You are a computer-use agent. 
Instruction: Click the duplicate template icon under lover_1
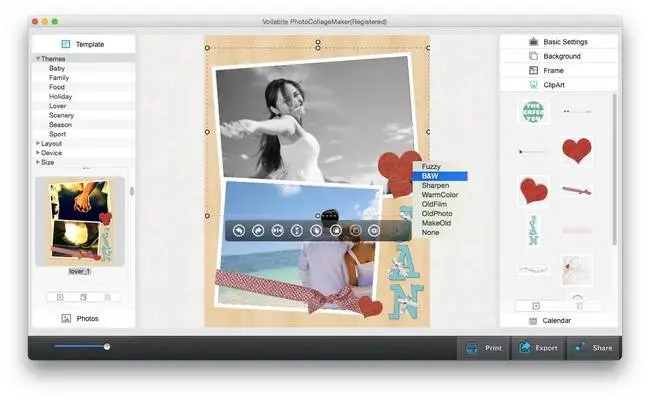pos(83,297)
